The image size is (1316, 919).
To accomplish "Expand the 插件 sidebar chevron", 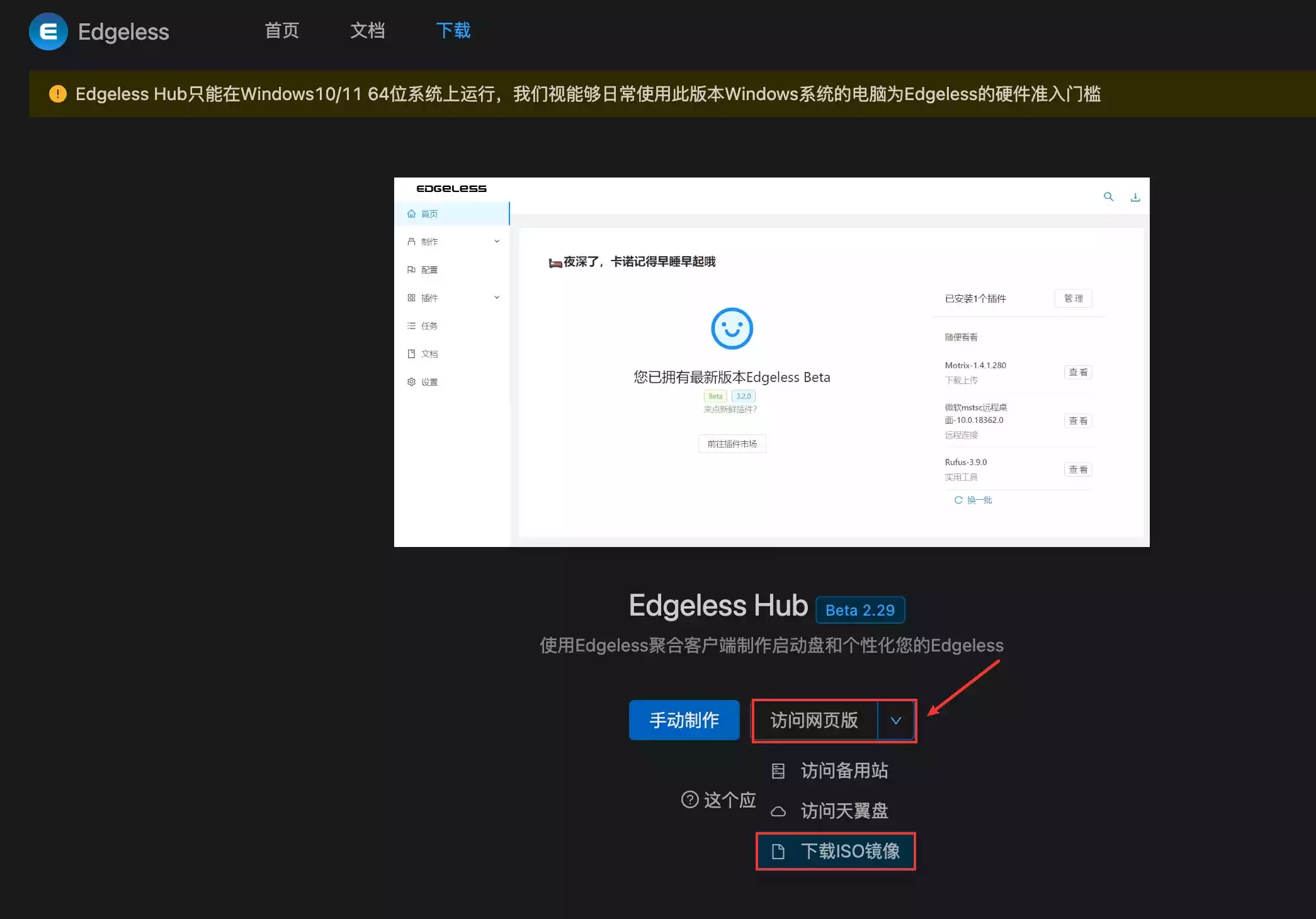I will pyautogui.click(x=497, y=298).
